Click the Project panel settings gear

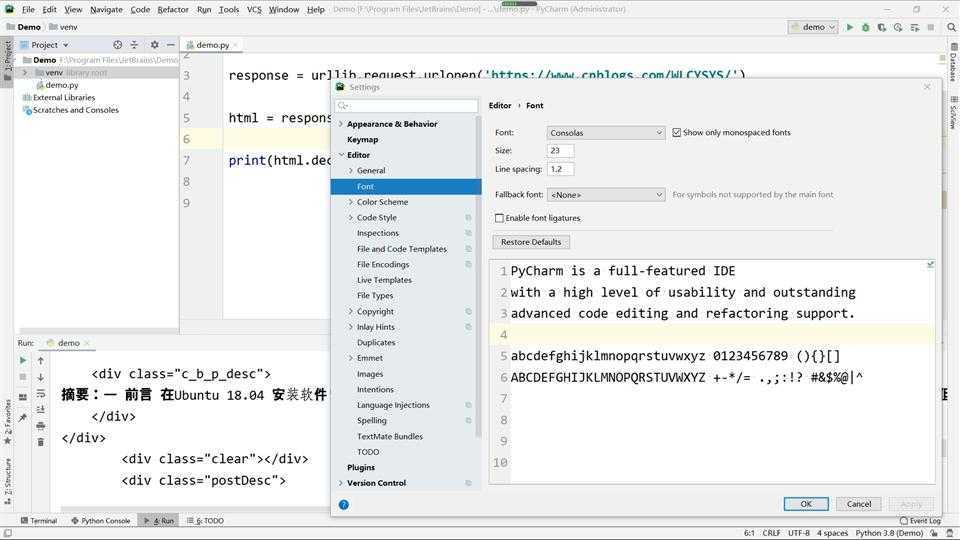(x=154, y=45)
